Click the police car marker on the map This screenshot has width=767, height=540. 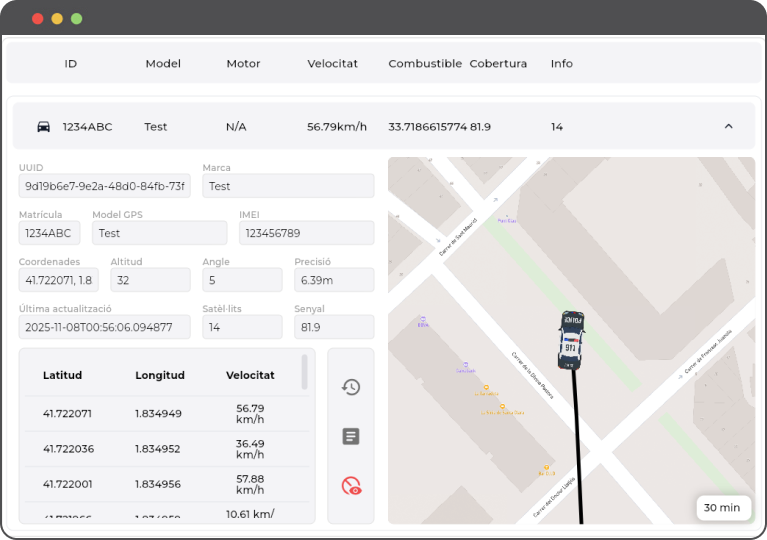[571, 340]
